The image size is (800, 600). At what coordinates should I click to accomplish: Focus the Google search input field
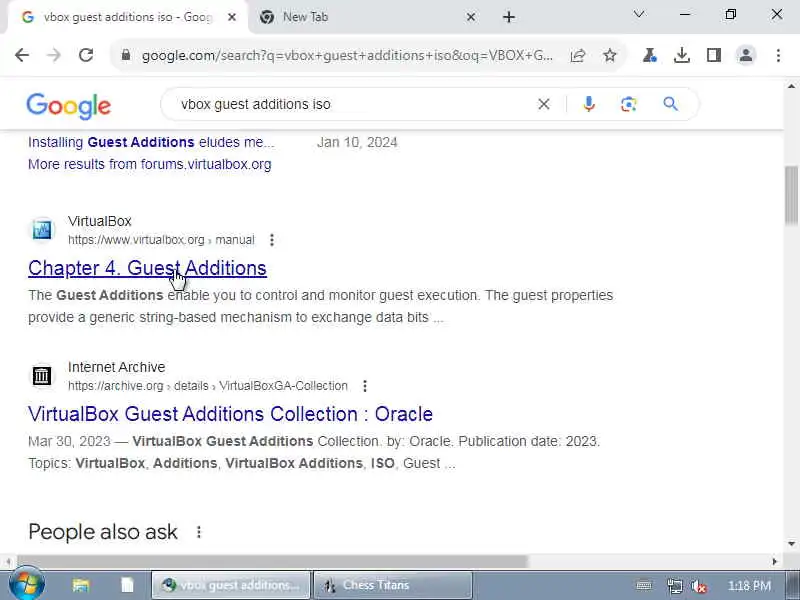(x=357, y=104)
